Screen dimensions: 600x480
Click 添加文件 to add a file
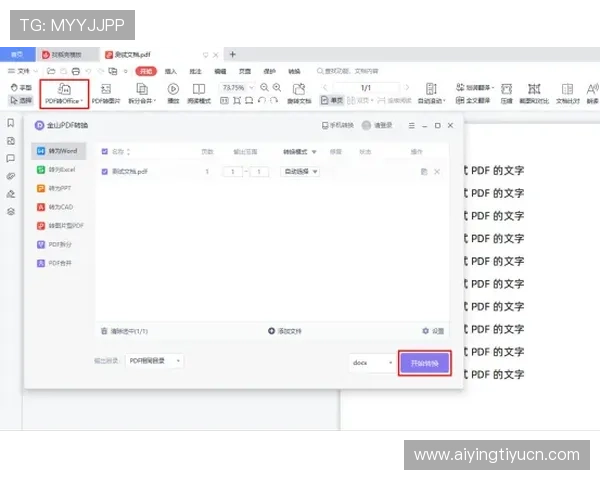click(x=285, y=331)
